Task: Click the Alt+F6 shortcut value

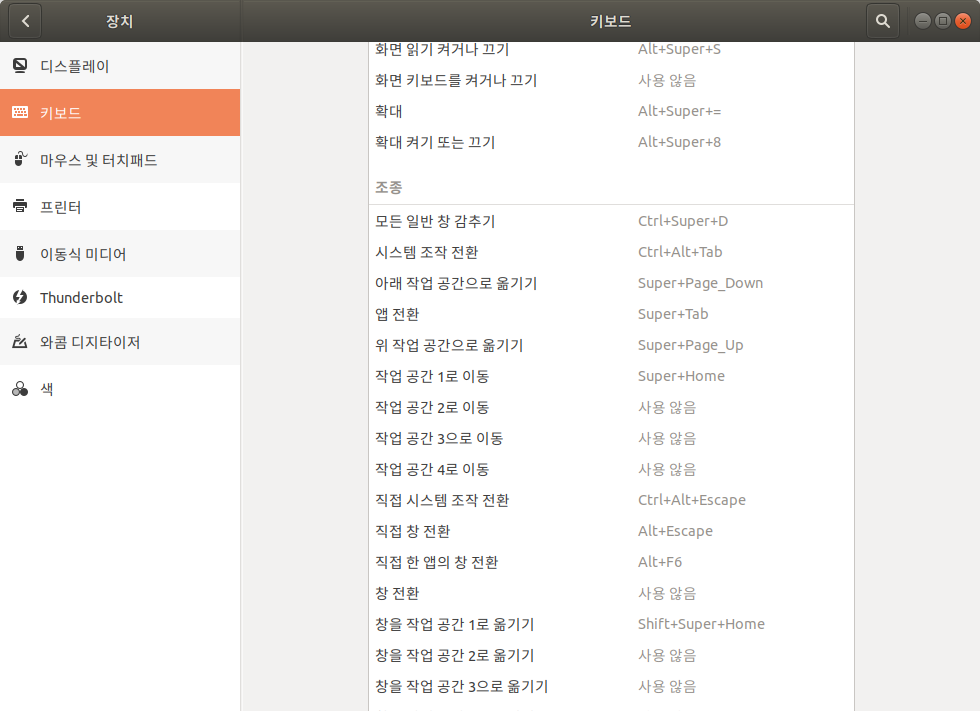Action: click(x=659, y=562)
